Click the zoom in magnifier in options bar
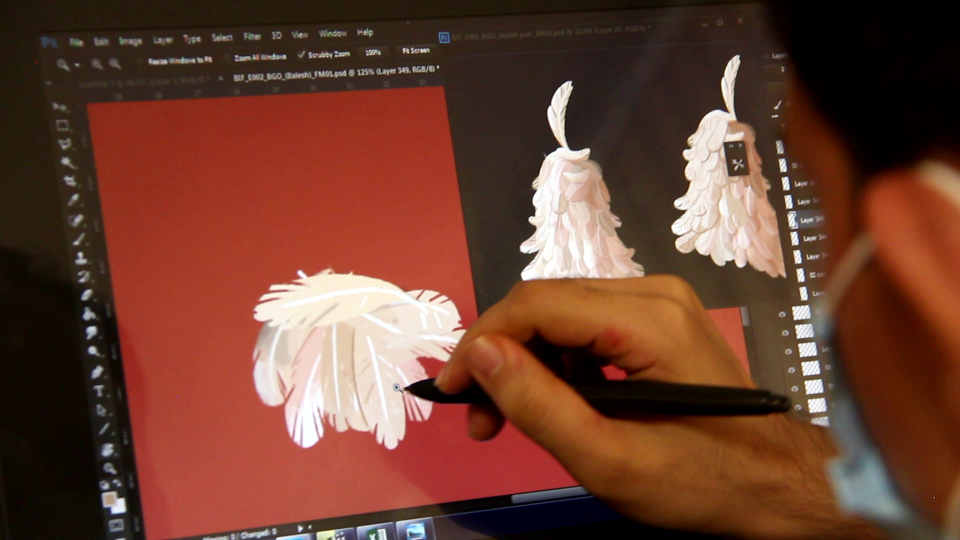The image size is (960, 540). (x=97, y=64)
